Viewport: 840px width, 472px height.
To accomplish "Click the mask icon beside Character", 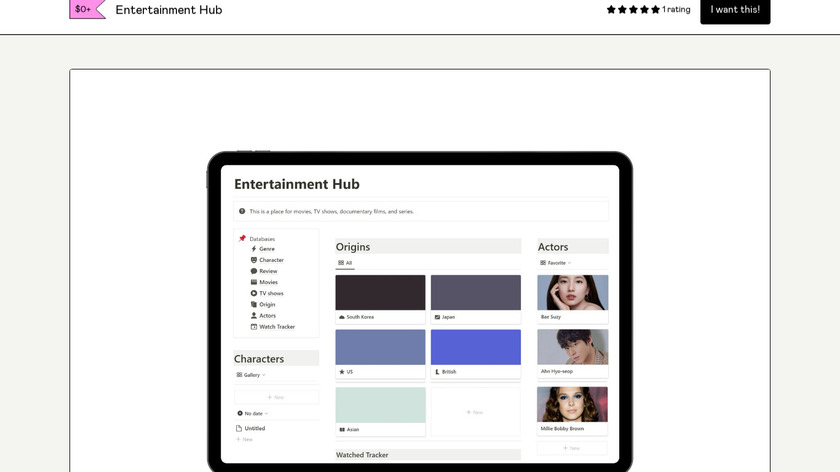I will (x=254, y=260).
